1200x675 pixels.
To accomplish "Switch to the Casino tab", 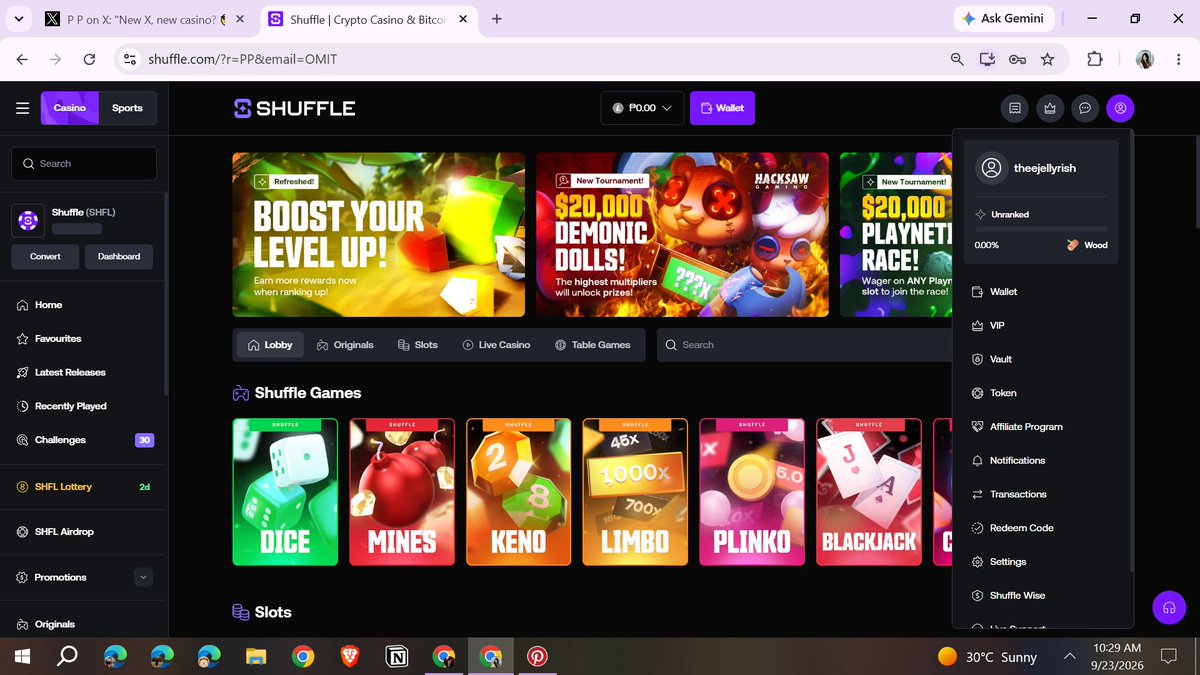I will coord(70,108).
